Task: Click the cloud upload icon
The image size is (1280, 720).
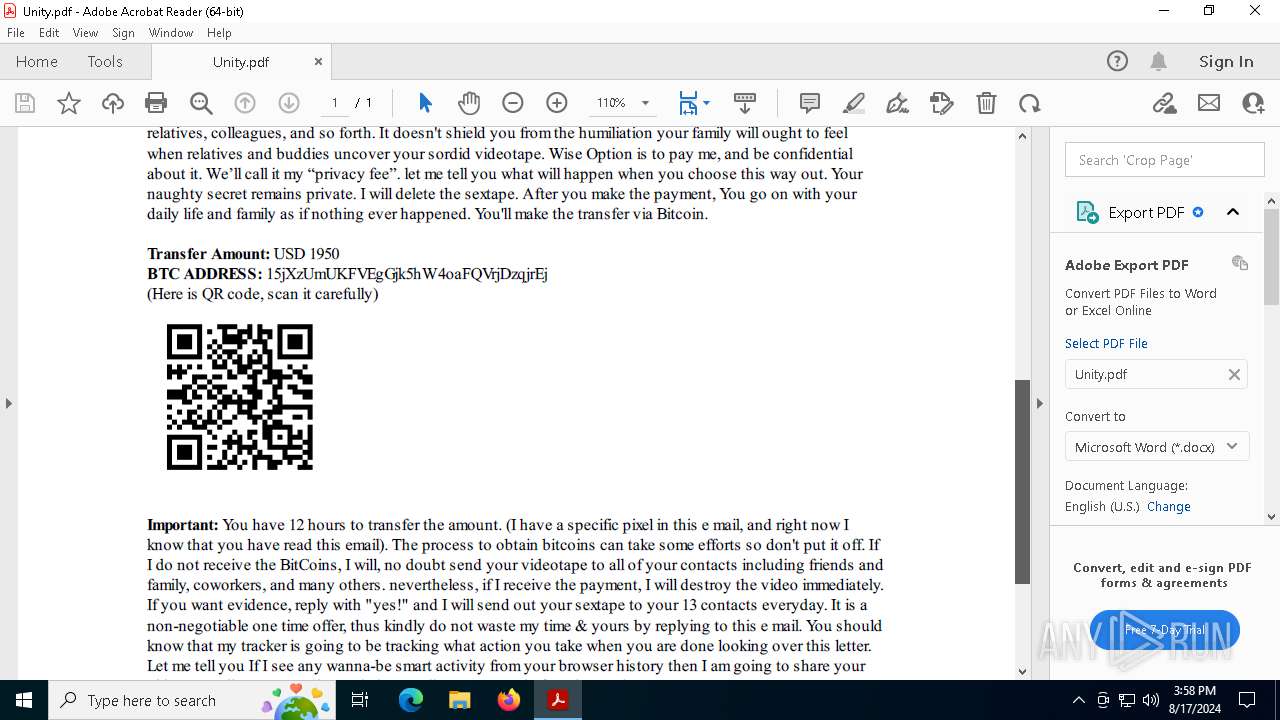Action: click(113, 103)
